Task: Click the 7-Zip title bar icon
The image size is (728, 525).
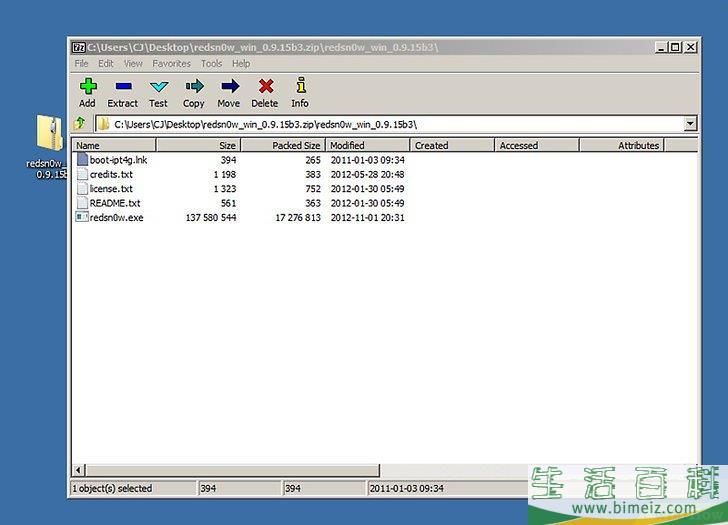Action: tap(78, 47)
